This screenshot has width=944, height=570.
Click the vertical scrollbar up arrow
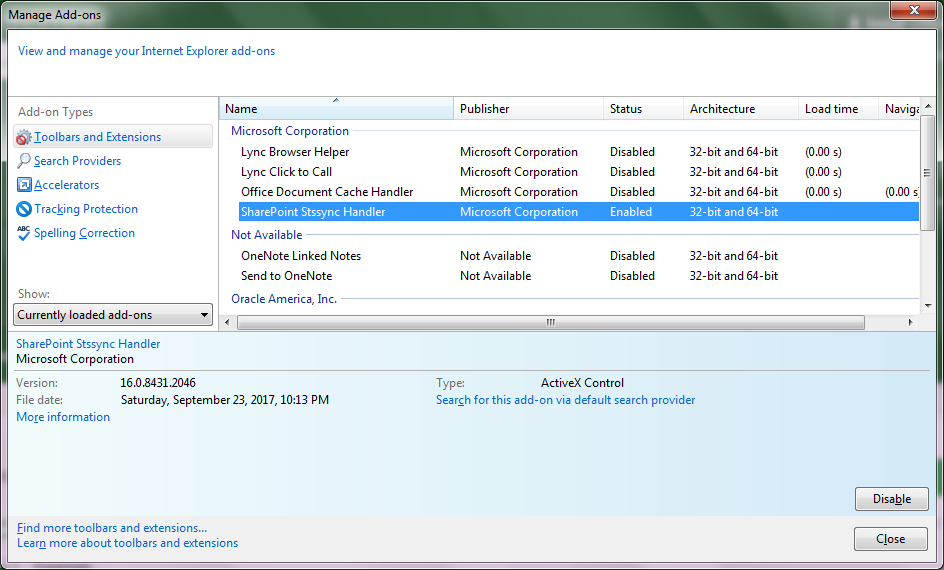point(928,106)
